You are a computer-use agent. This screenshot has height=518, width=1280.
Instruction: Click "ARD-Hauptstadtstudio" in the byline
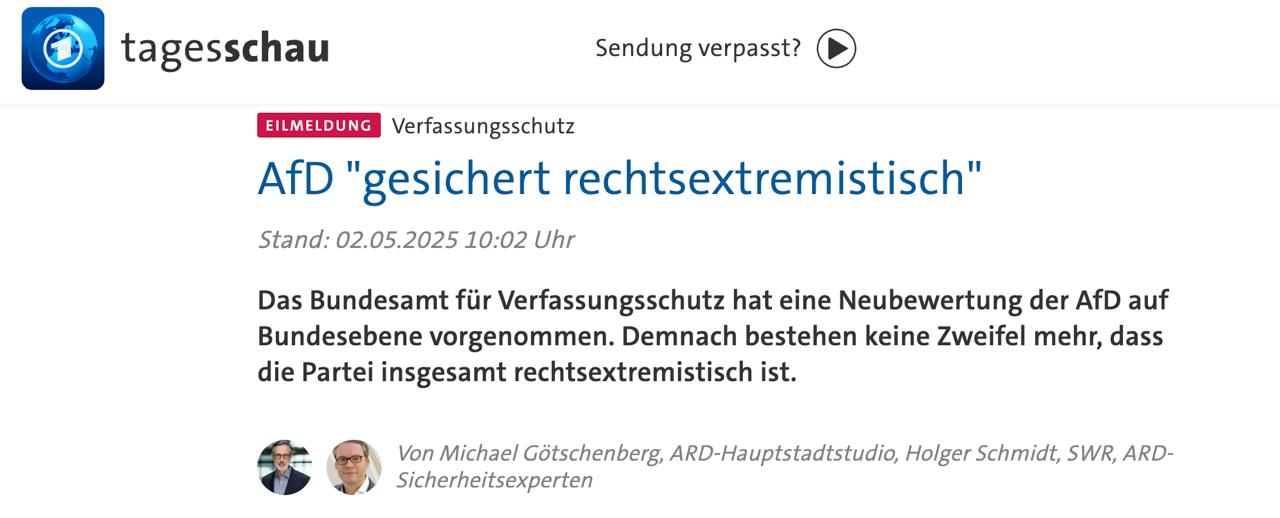[782, 454]
